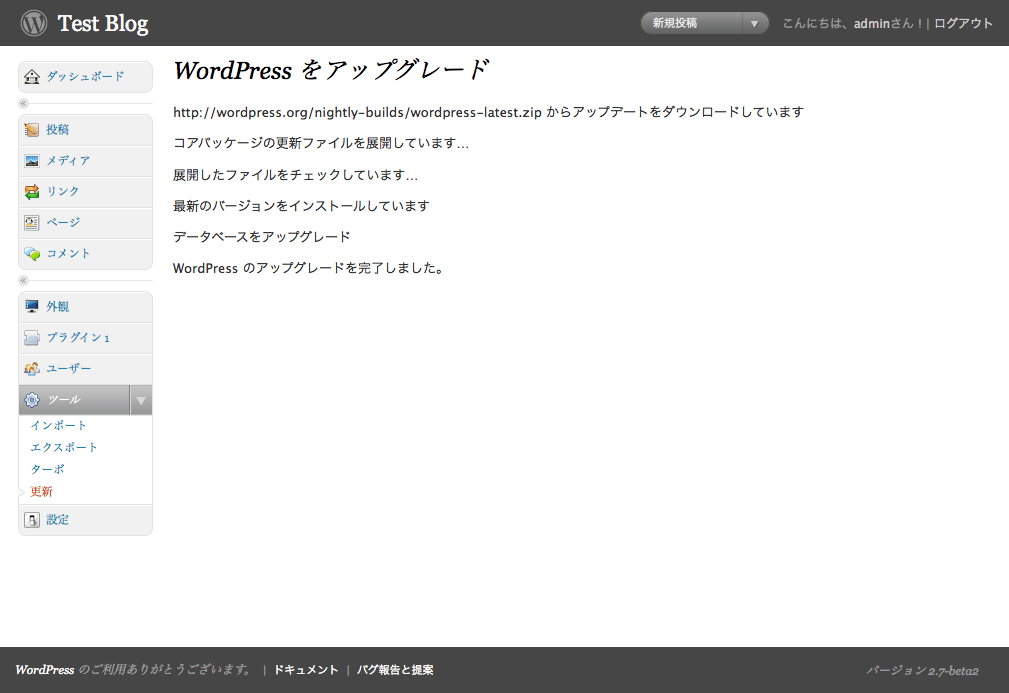
Task: Click the admin profile link
Action: (x=871, y=24)
